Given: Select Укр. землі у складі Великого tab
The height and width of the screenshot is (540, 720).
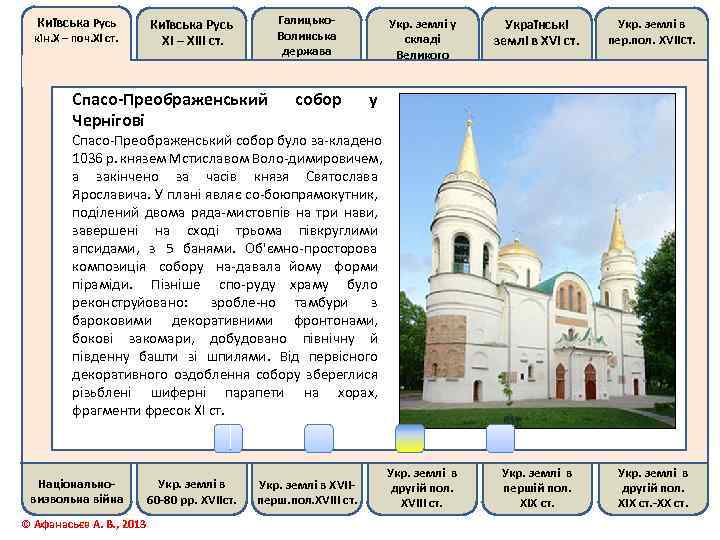Looking at the screenshot, I should pos(422,33).
